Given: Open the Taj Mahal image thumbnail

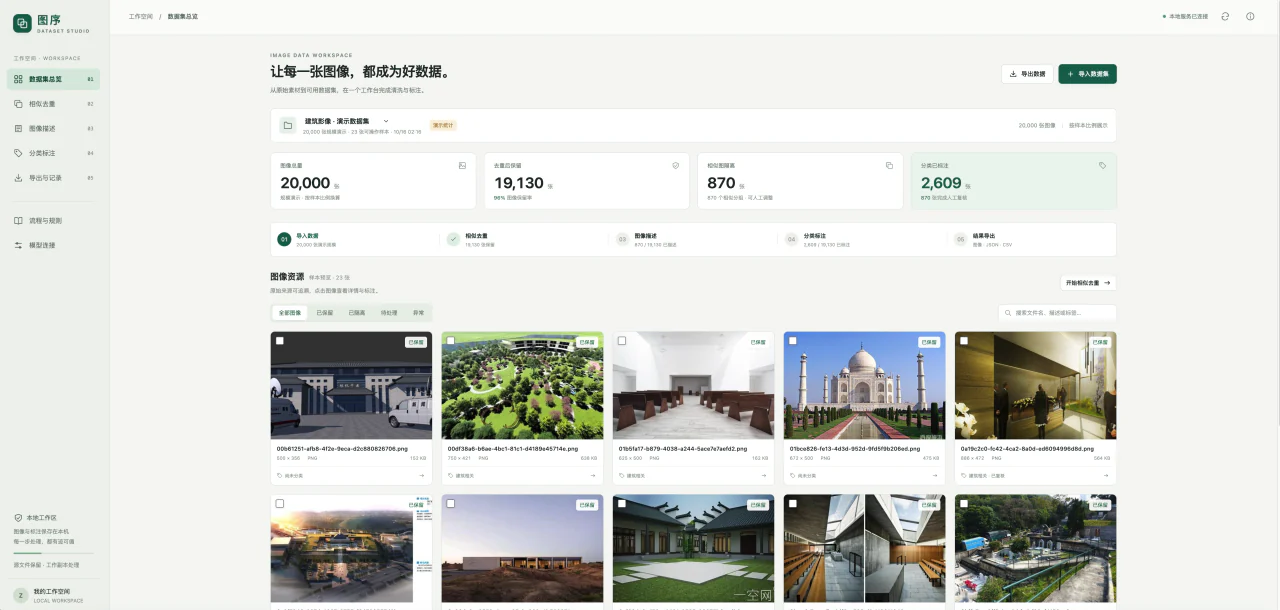Looking at the screenshot, I should (864, 386).
